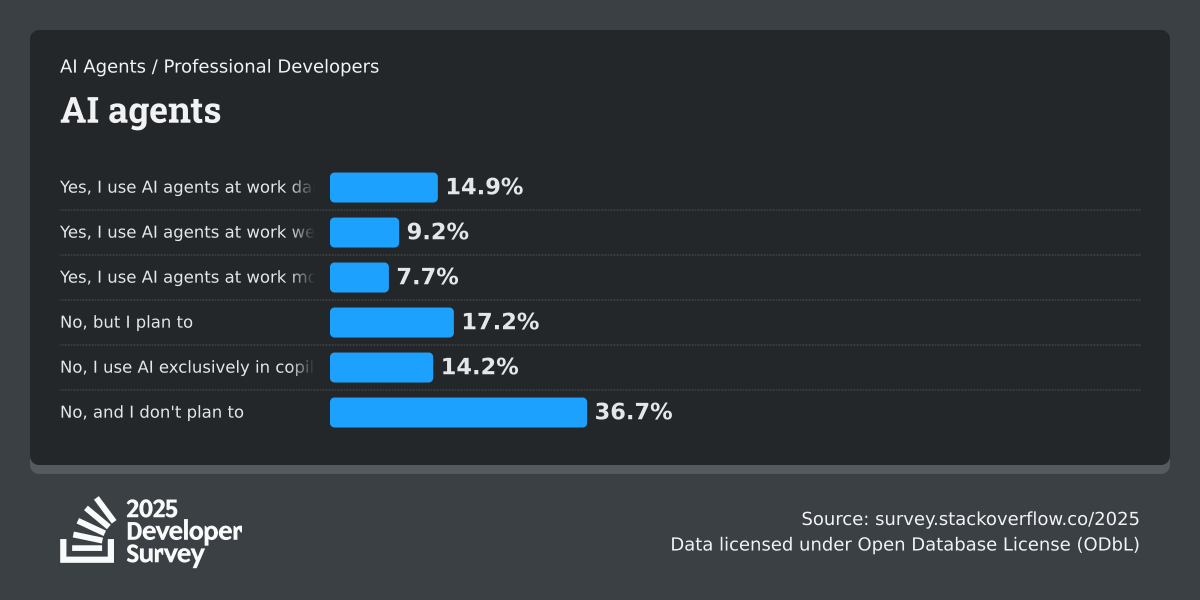Click the 14.2% copilot-only bar

pos(381,367)
